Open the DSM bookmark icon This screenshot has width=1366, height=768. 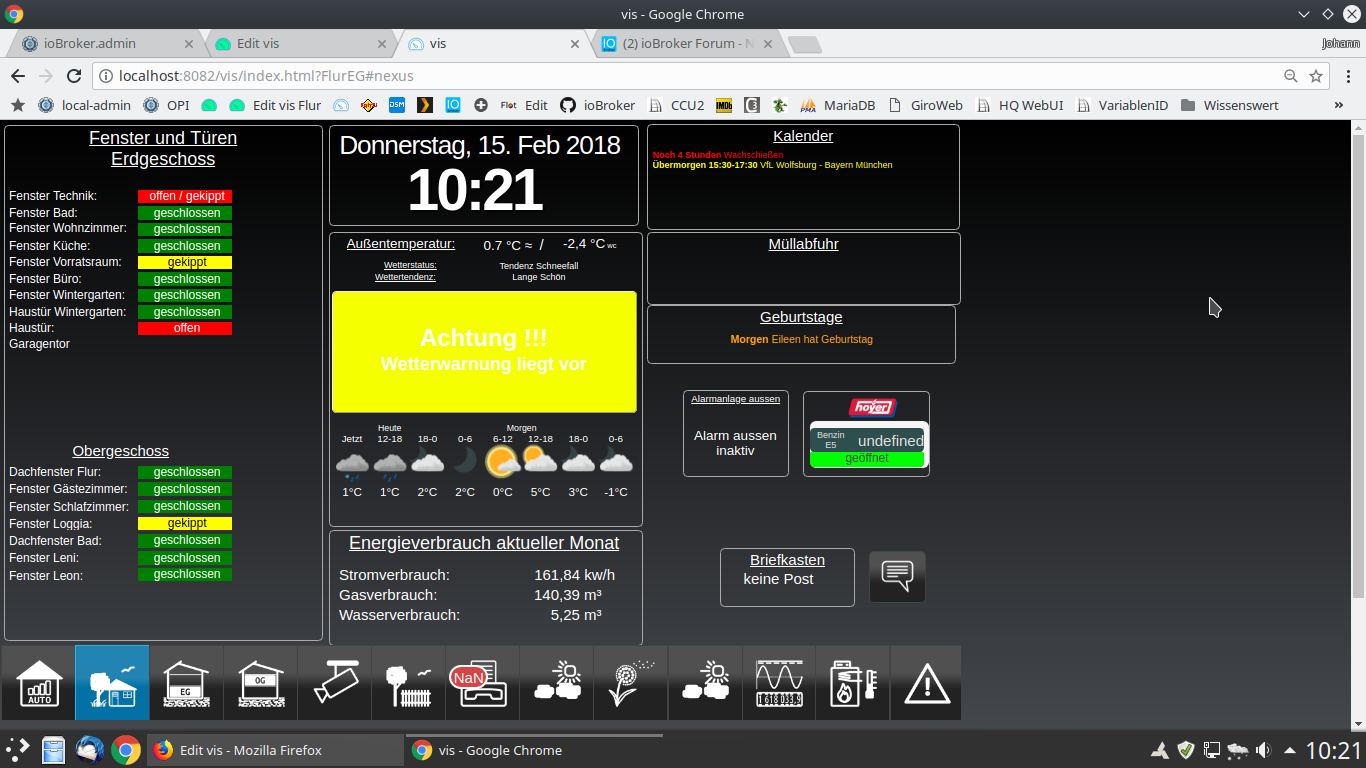[x=397, y=105]
